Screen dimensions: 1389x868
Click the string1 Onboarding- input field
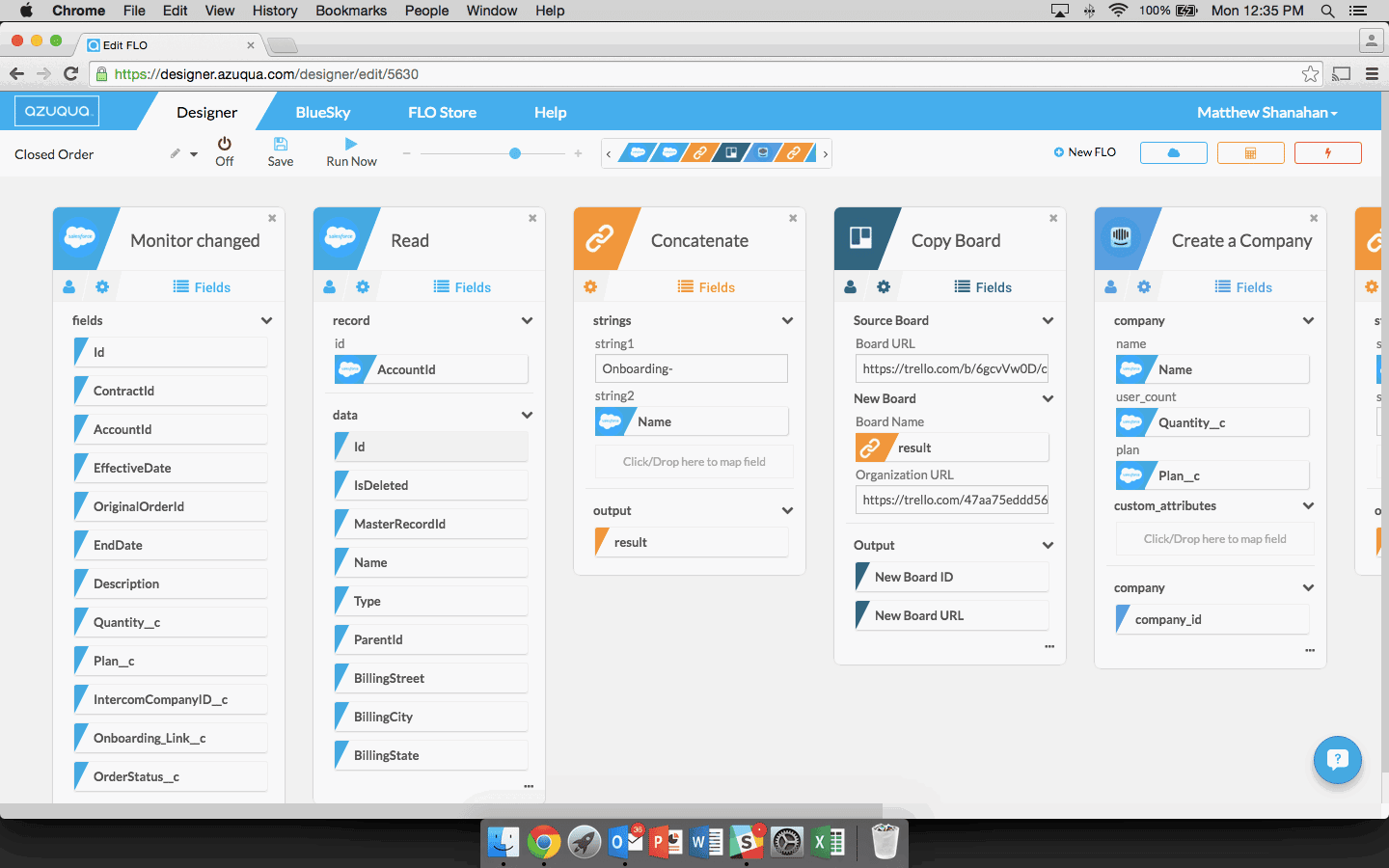(x=692, y=368)
